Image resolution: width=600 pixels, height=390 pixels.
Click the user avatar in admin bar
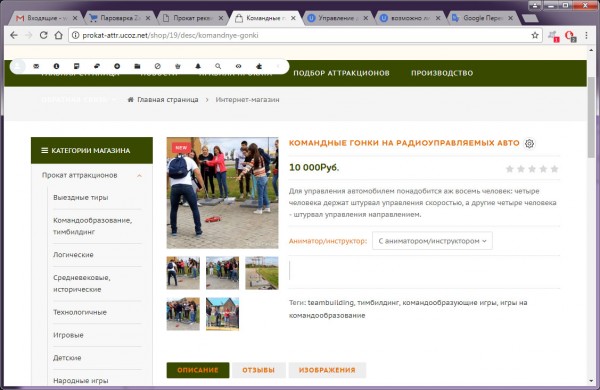click(x=17, y=66)
